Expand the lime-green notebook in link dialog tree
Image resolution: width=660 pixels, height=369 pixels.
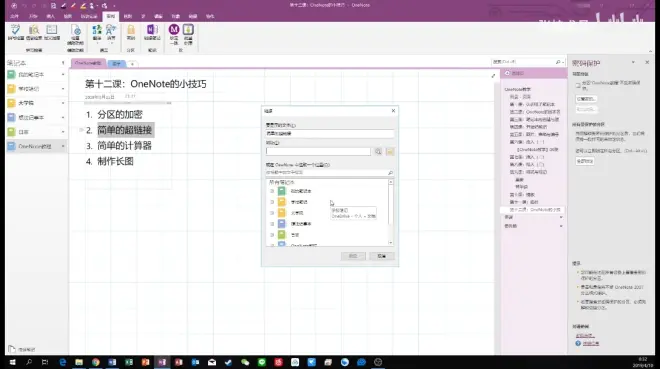272,235
